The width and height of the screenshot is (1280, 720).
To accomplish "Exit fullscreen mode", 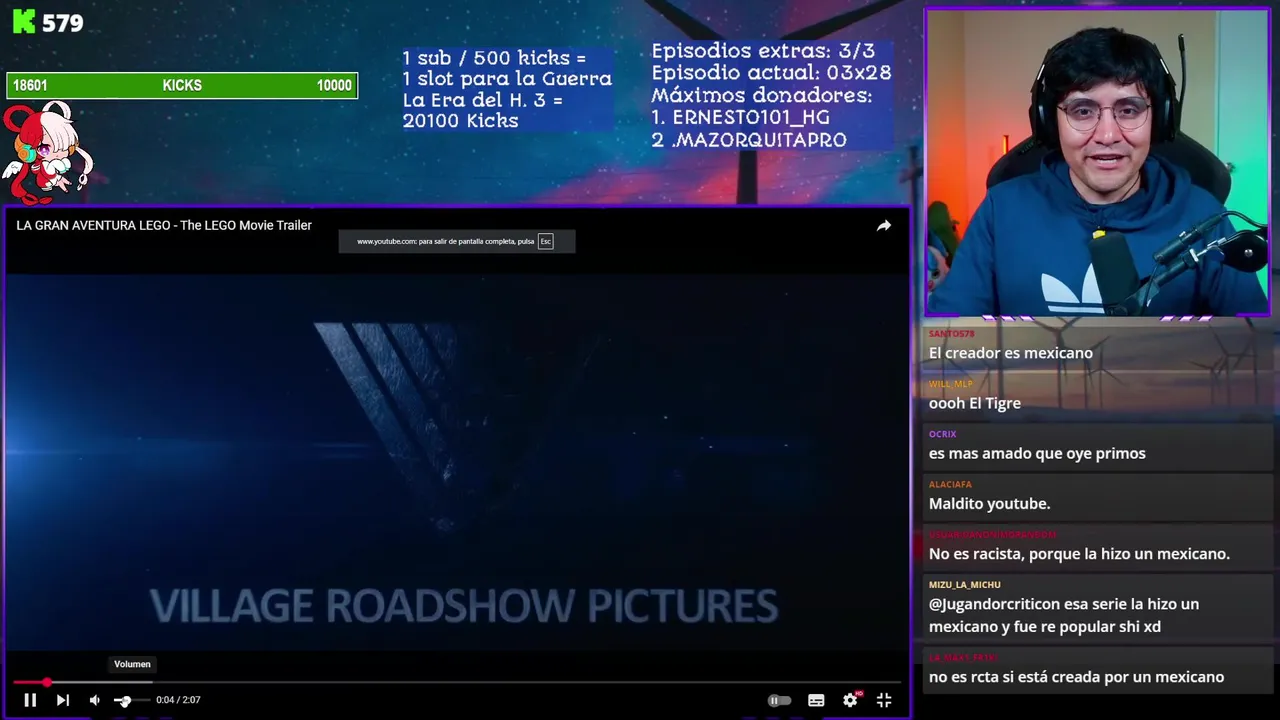I will (884, 700).
